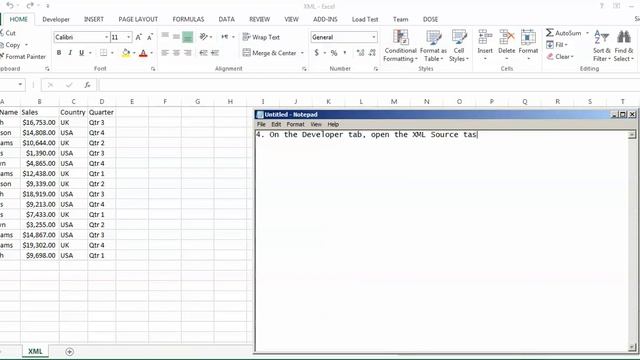The height and width of the screenshot is (360, 640).
Task: Open Notepad Format menu
Action: point(296,124)
